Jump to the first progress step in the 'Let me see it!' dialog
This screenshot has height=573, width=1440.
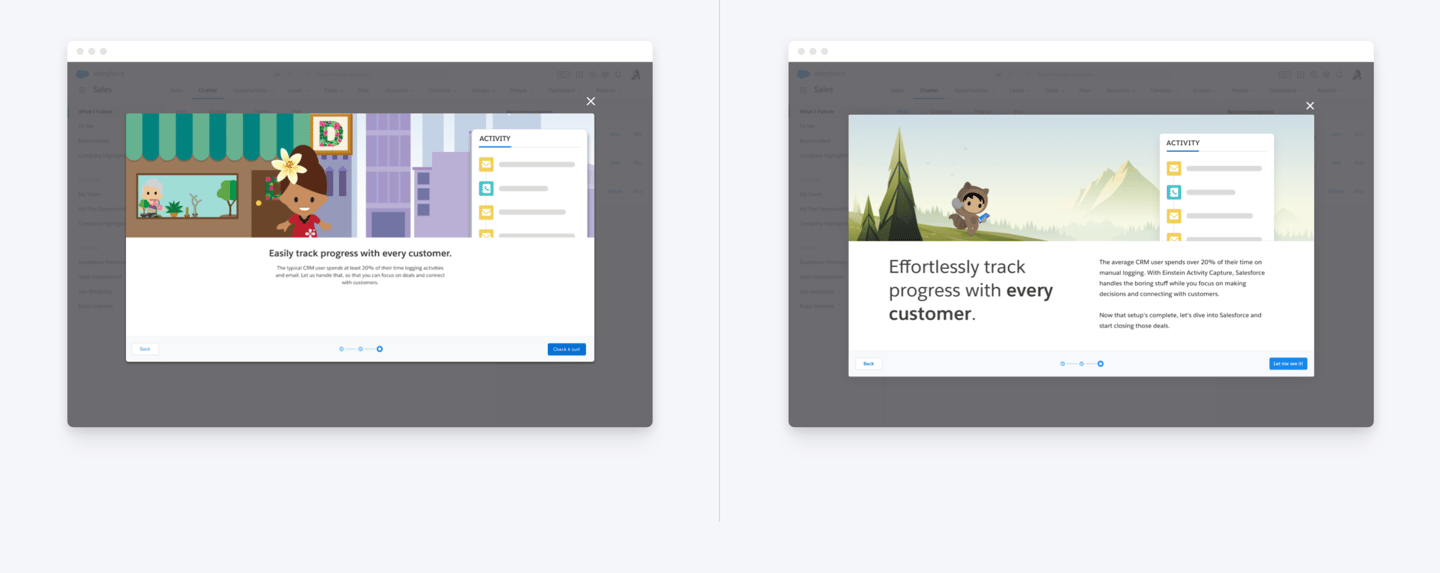click(x=1063, y=364)
